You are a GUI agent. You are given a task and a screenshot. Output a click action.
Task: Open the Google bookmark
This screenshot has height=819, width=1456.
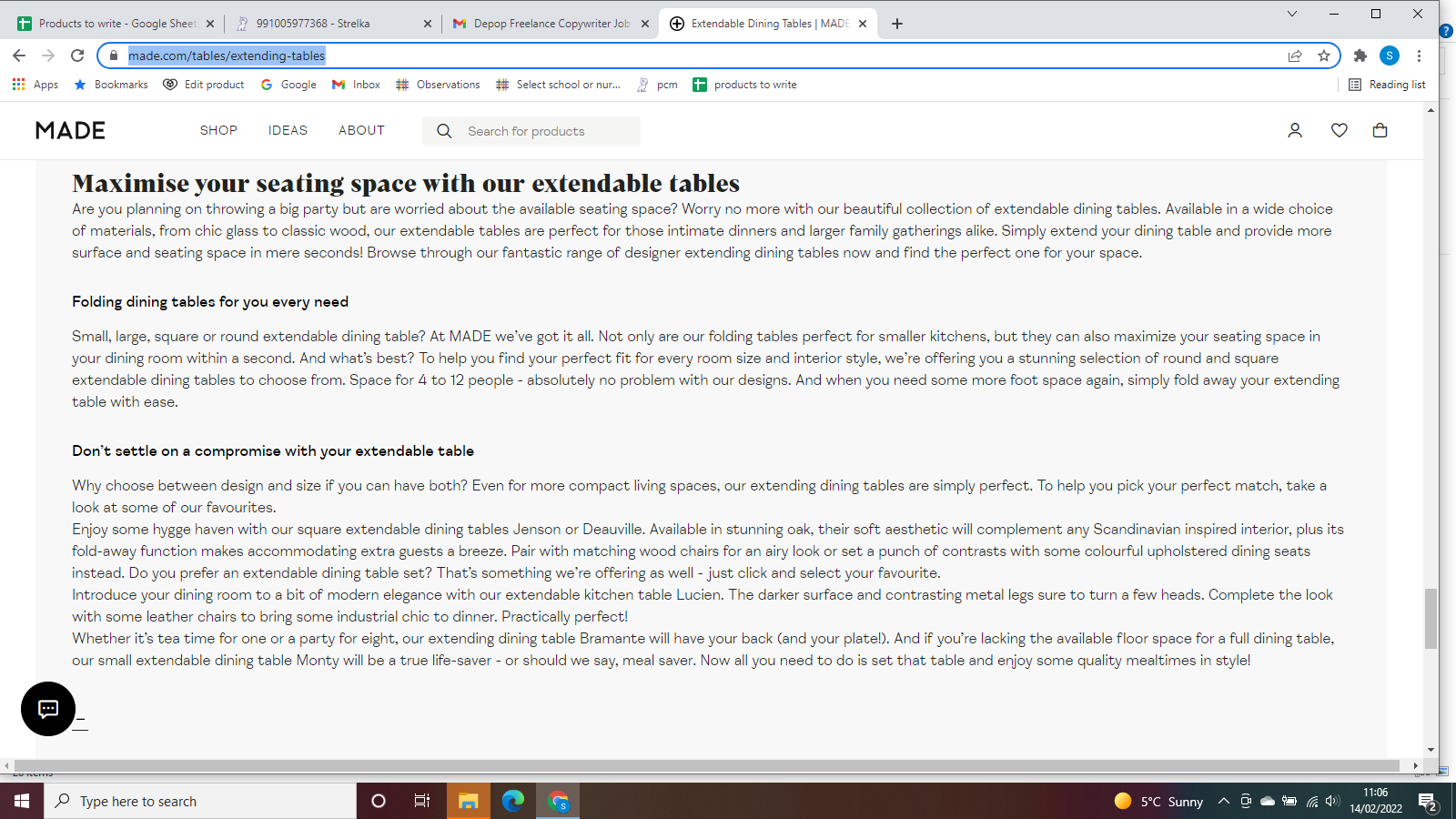288,85
